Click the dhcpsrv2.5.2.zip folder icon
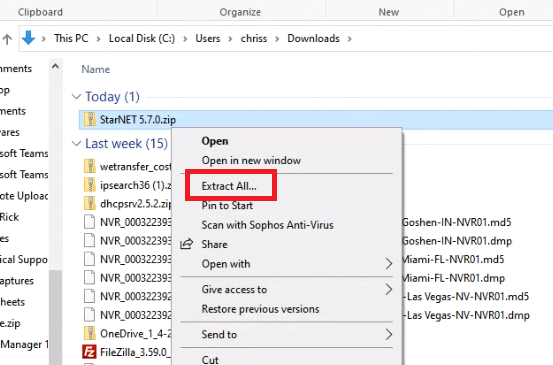This screenshot has width=553, height=365. click(x=90, y=203)
